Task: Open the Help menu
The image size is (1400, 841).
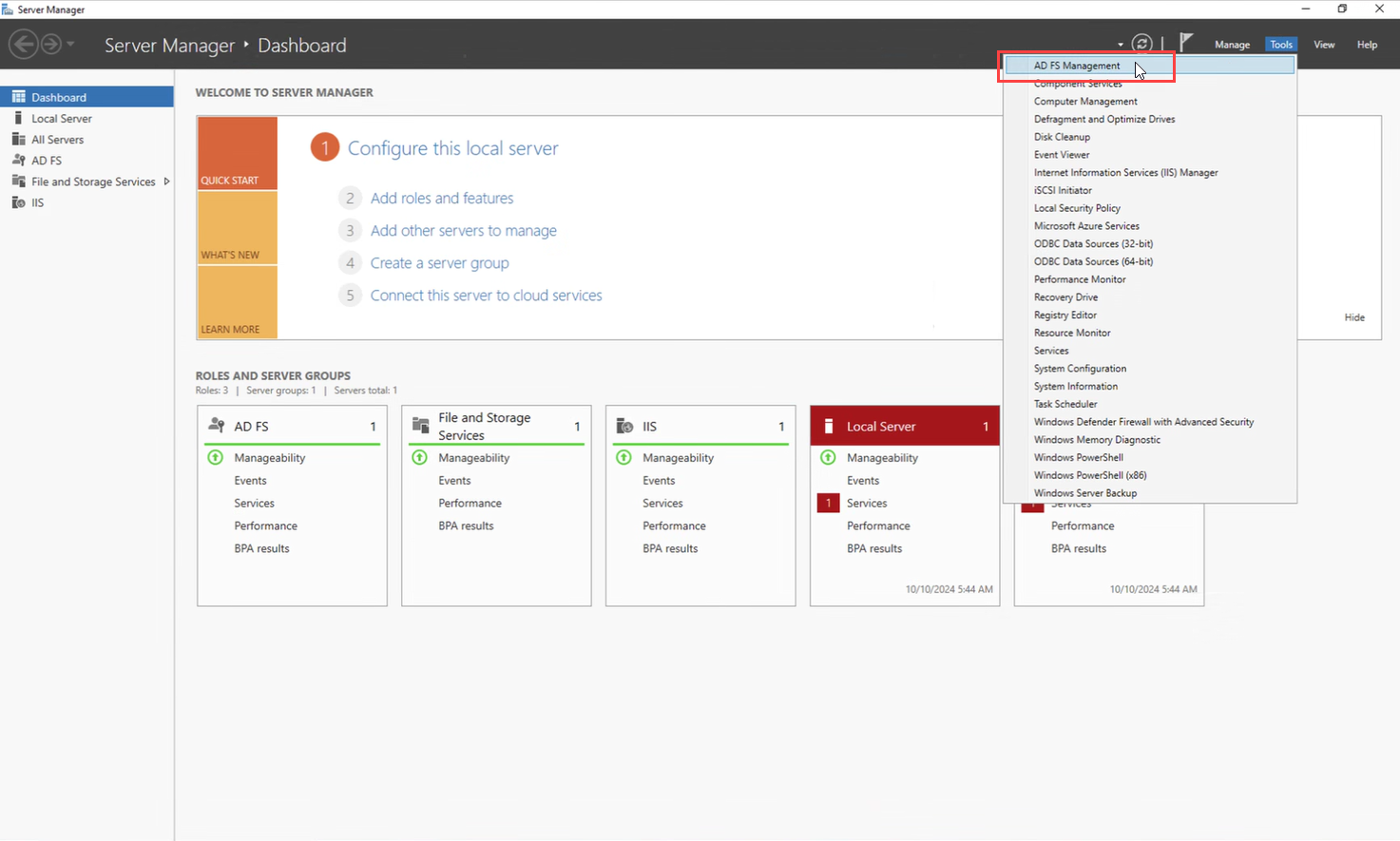Action: coord(1367,45)
